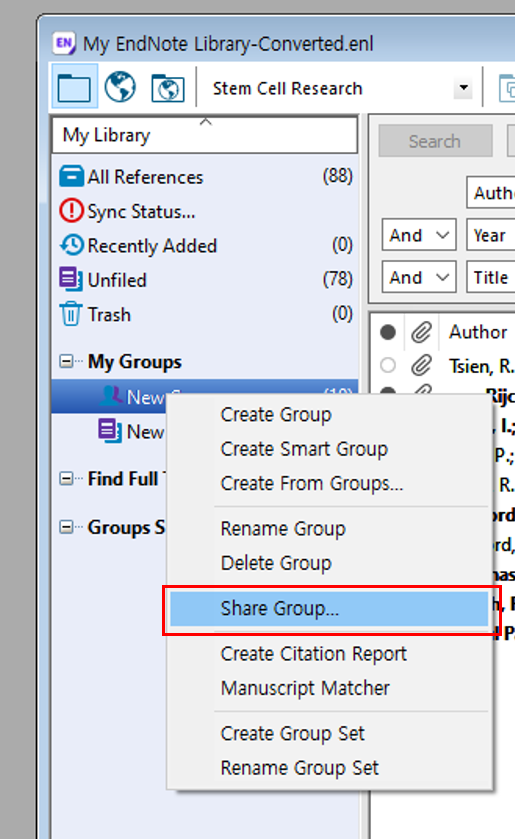515x839 pixels.
Task: Click the All References box icon
Action: coord(71,177)
